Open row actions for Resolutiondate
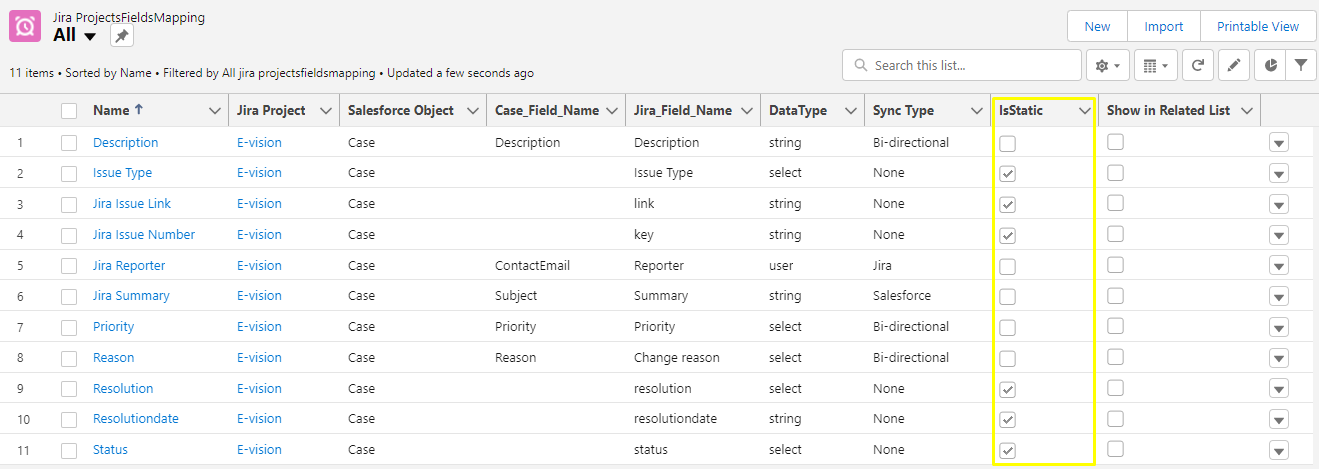 tap(1278, 420)
